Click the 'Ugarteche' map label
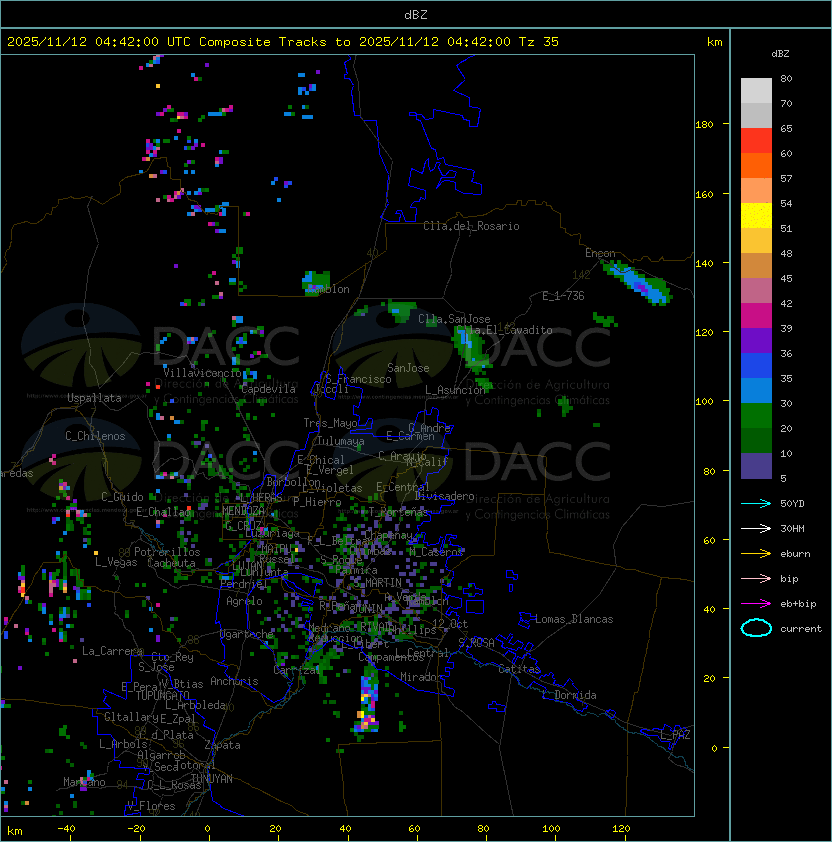Screen dimensions: 832x842 (247, 634)
